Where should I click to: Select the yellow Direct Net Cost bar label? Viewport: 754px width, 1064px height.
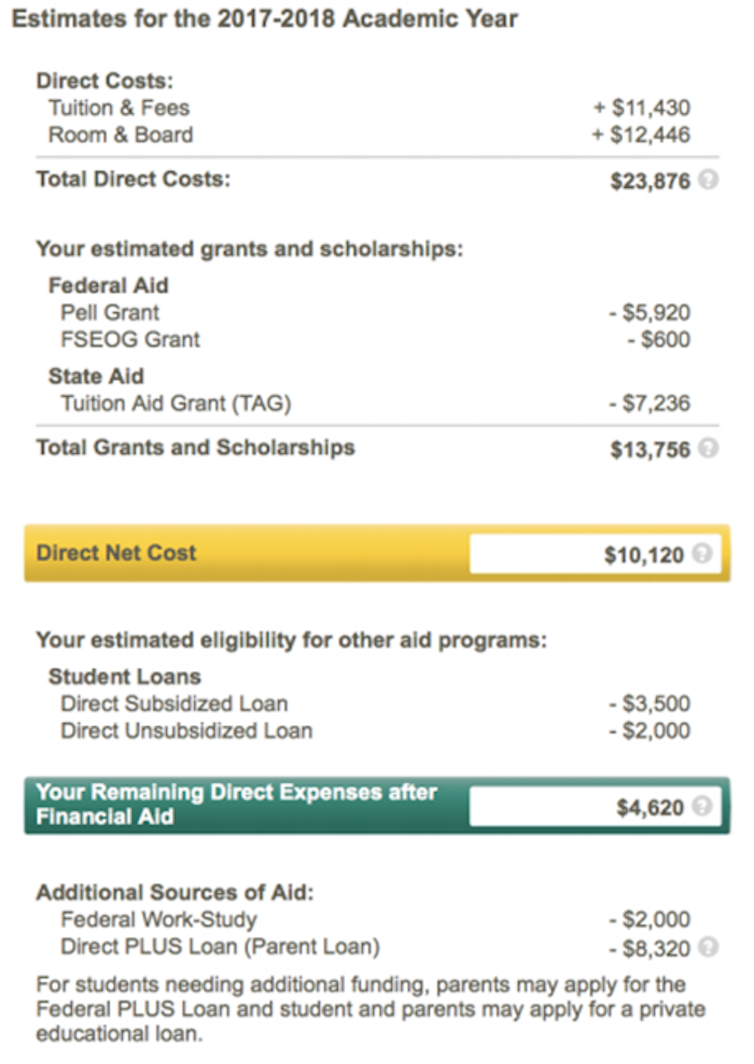pyautogui.click(x=117, y=553)
